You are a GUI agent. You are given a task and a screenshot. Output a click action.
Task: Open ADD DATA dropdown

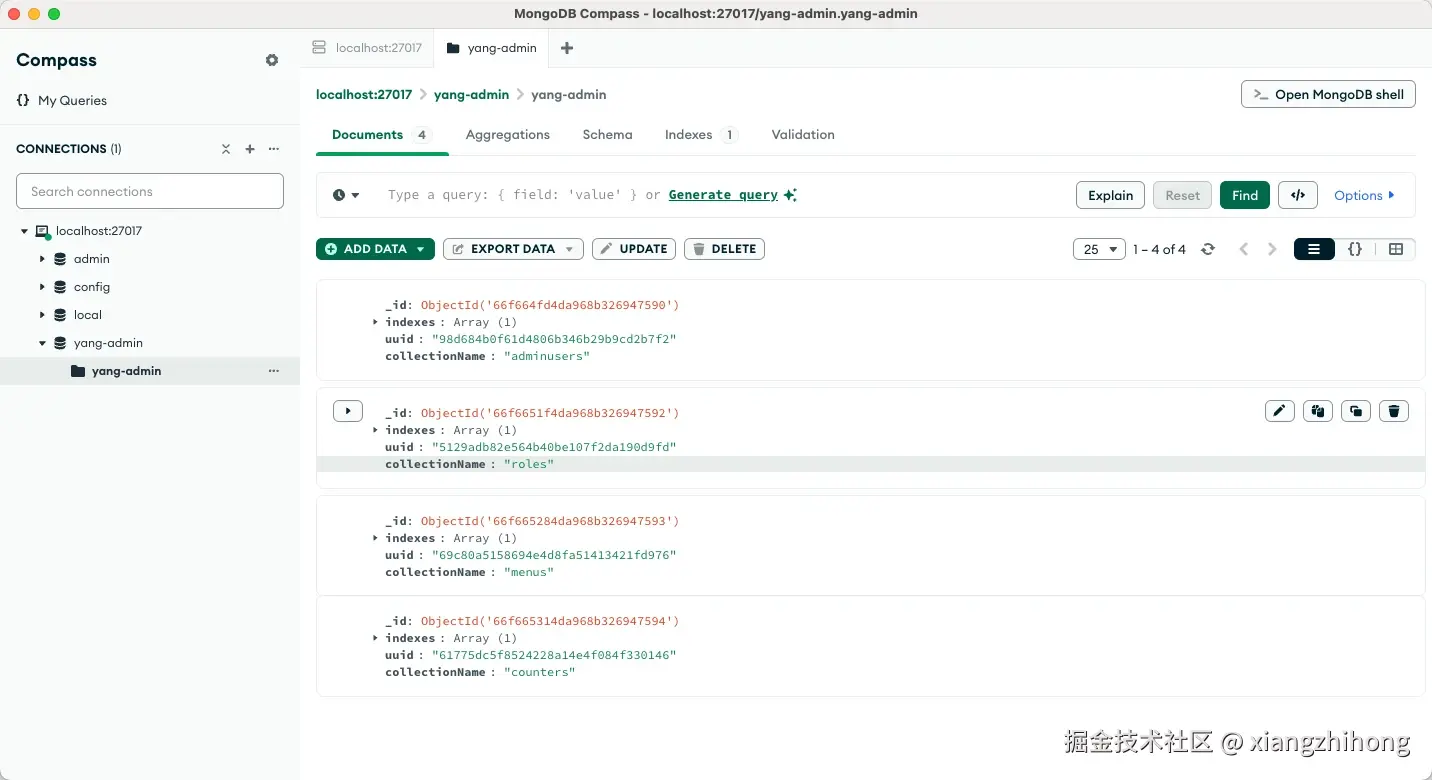tap(375, 249)
